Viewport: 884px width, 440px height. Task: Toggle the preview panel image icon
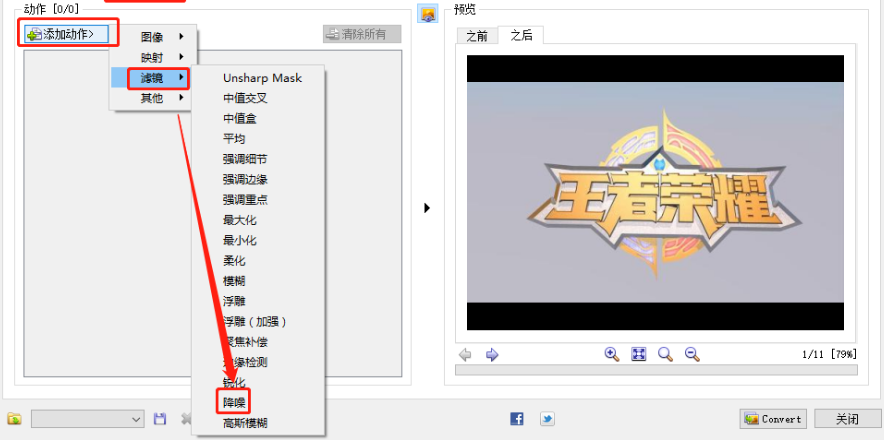pos(427,14)
